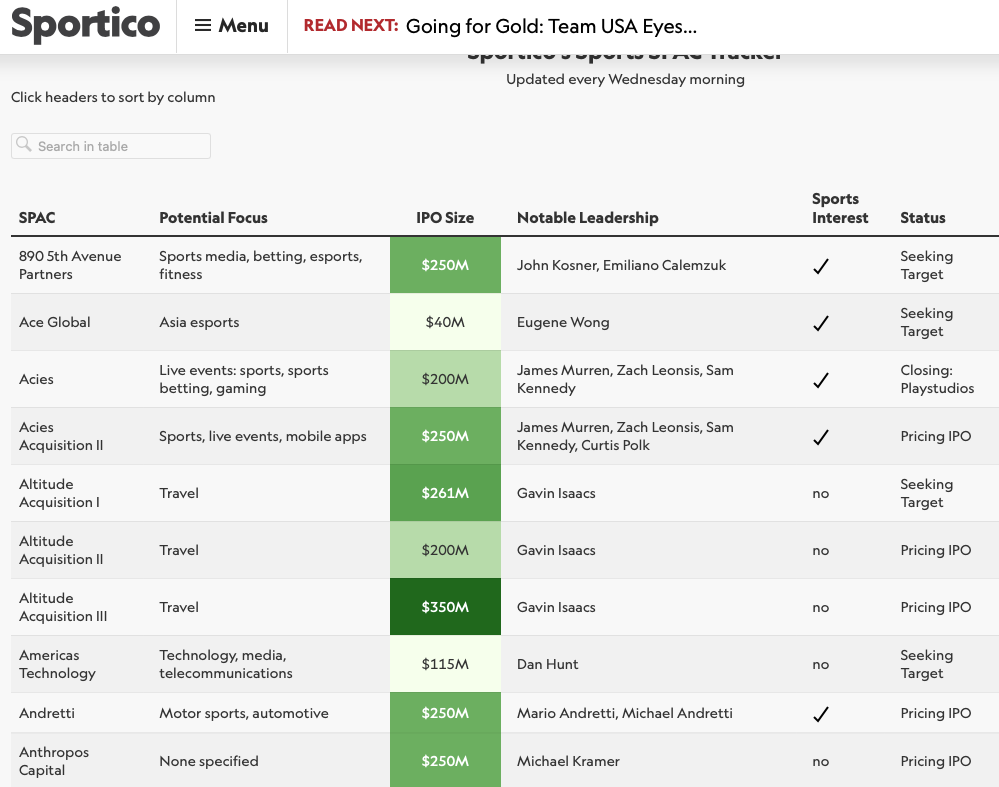Click 'John Kosner, Emiliano Calemzuk' leadership cell

click(x=621, y=265)
